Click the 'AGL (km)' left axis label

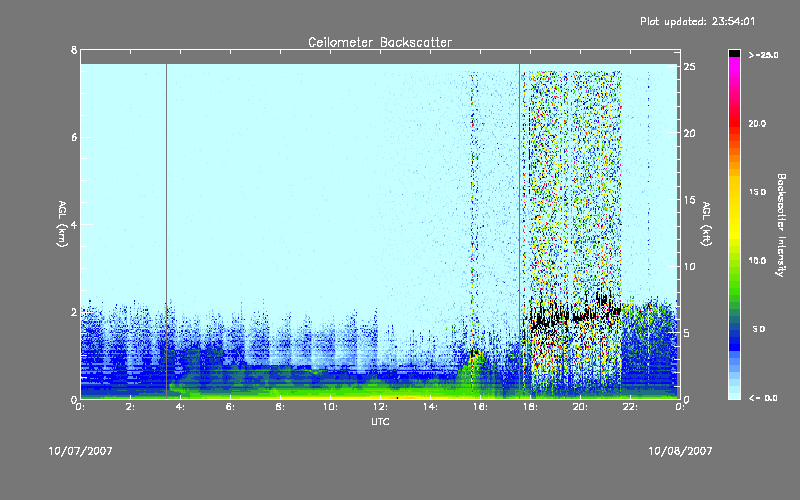pyautogui.click(x=62, y=224)
